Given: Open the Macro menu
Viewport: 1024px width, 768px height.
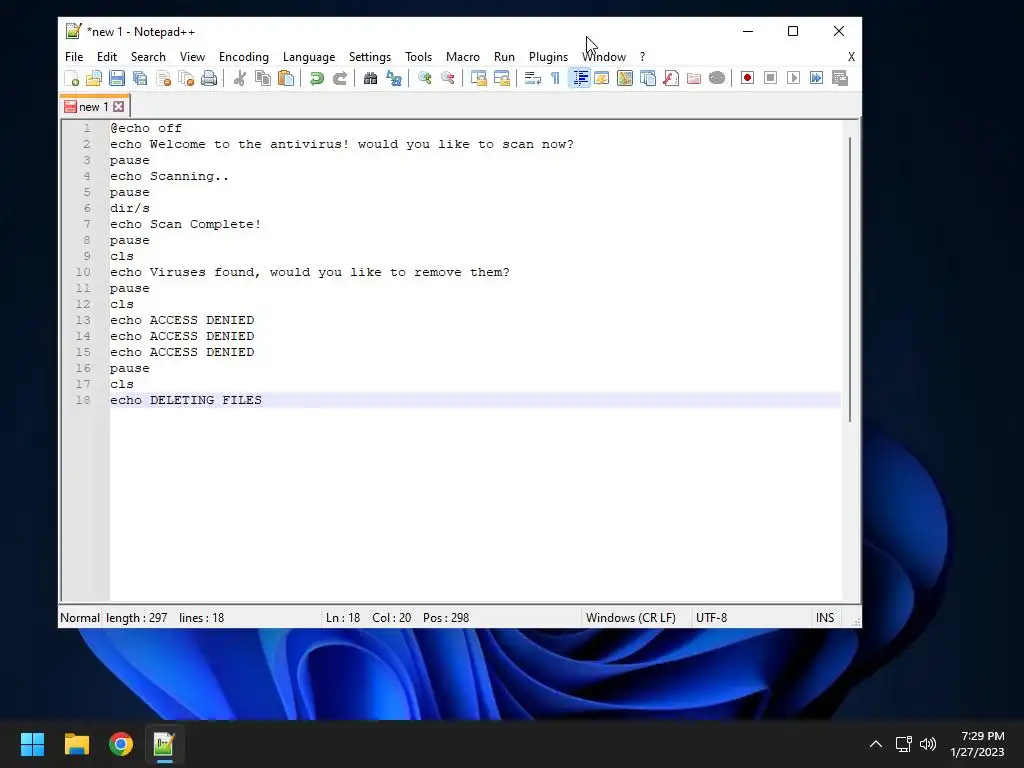Looking at the screenshot, I should pos(462,57).
